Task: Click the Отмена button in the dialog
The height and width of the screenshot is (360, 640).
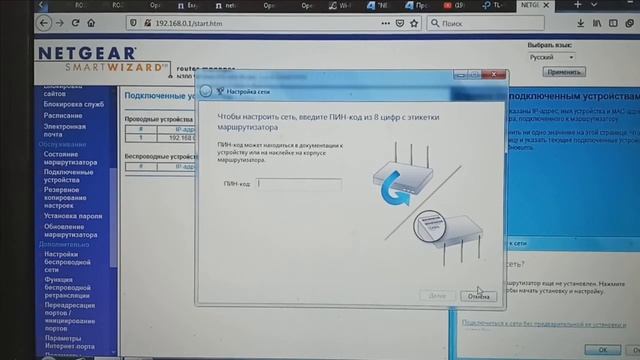Action: [478, 296]
